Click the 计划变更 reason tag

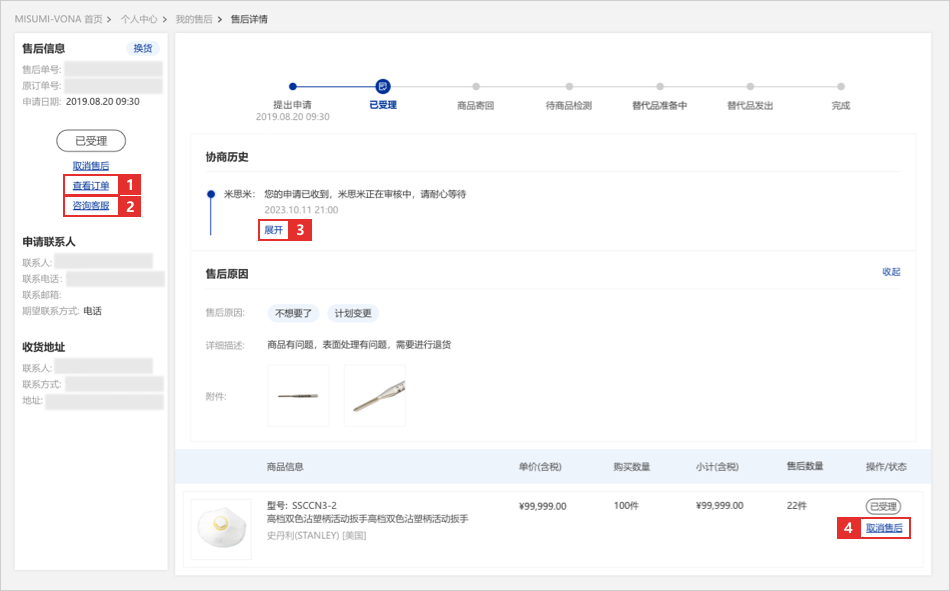[353, 313]
